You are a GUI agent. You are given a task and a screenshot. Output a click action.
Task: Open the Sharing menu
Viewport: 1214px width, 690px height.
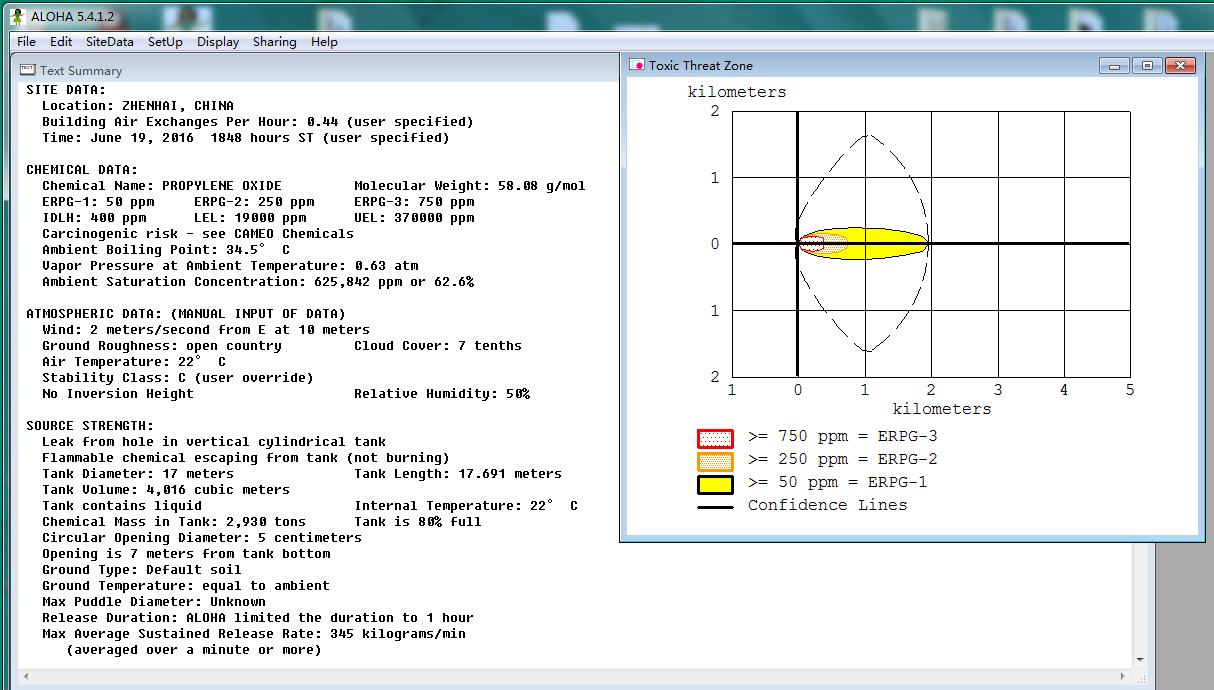(274, 42)
